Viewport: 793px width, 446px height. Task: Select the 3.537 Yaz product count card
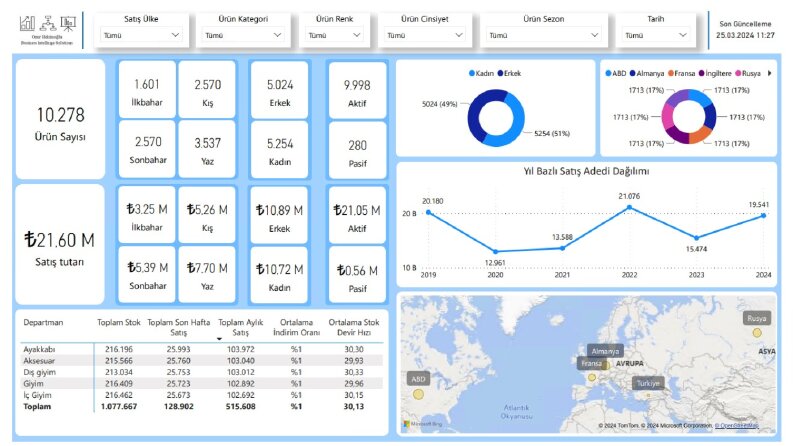tap(207, 149)
